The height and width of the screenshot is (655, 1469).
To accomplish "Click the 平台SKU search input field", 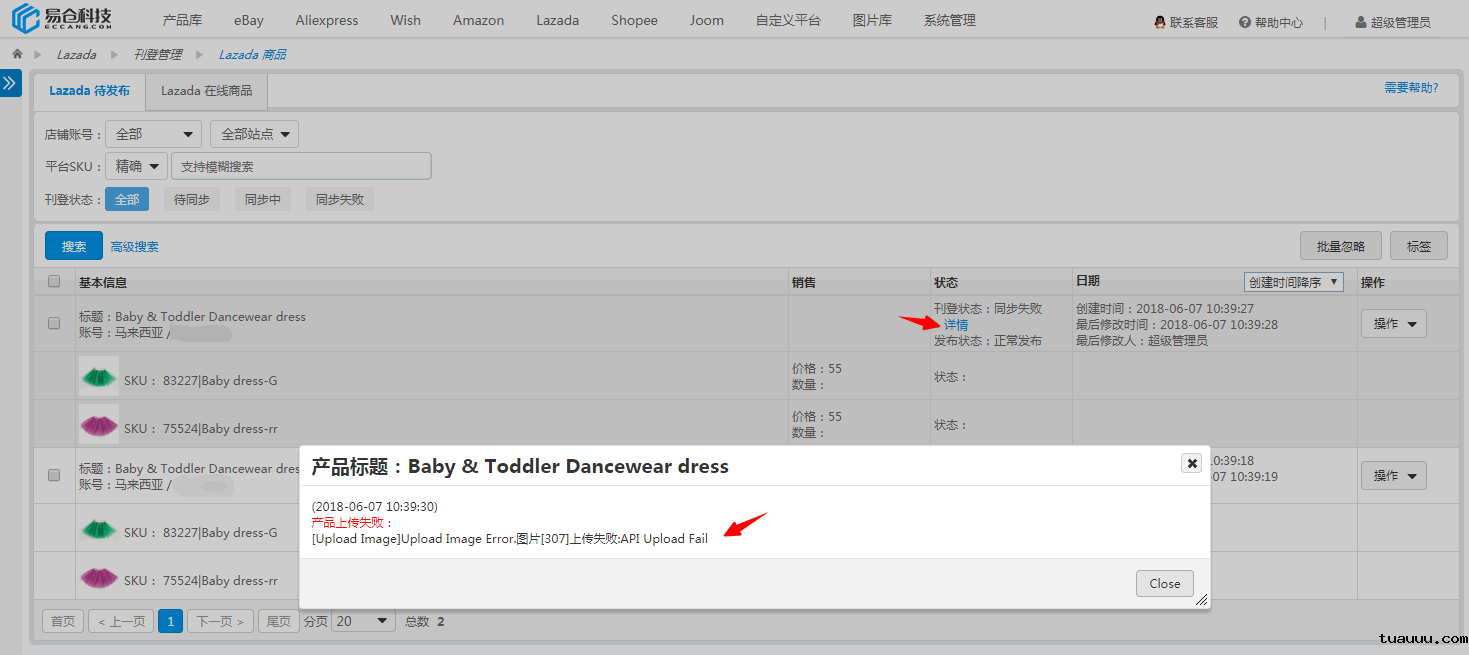I will (x=301, y=166).
